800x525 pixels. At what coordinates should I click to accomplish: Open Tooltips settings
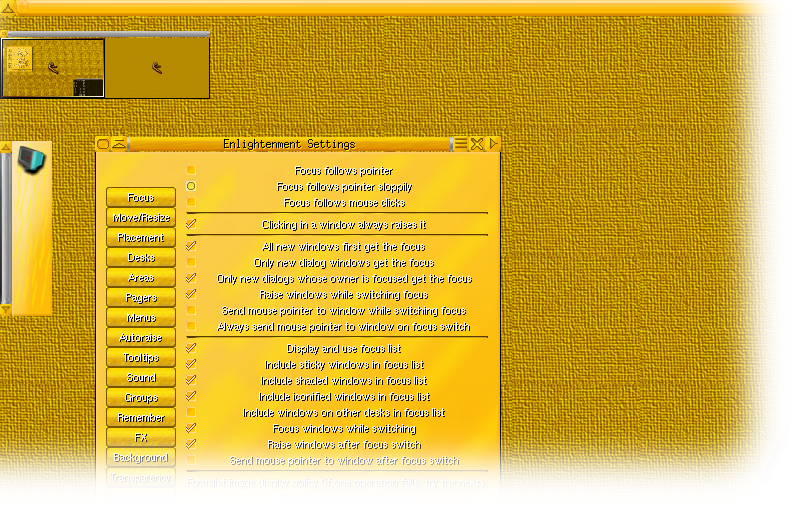[x=141, y=358]
